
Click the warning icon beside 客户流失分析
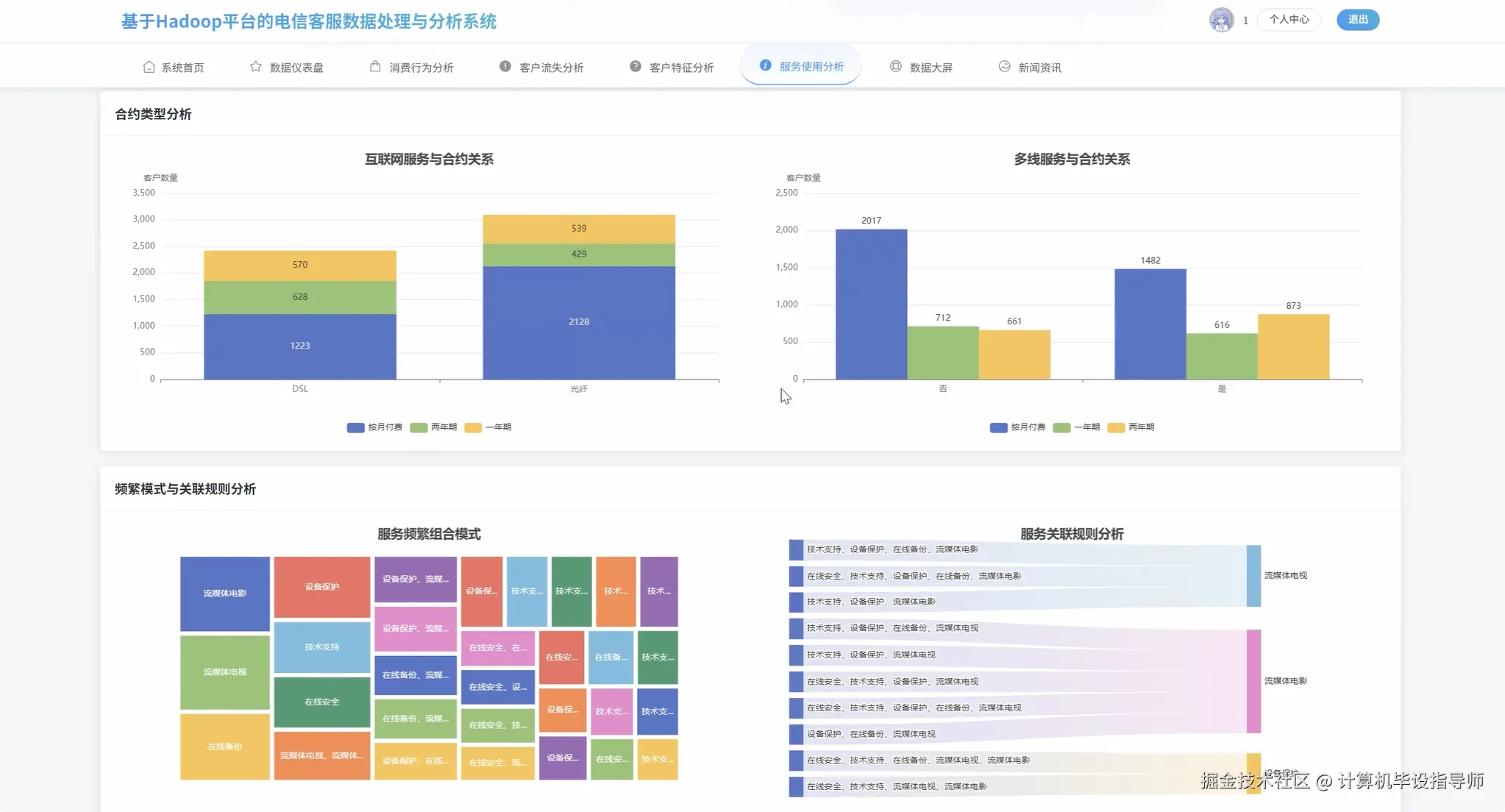(505, 66)
